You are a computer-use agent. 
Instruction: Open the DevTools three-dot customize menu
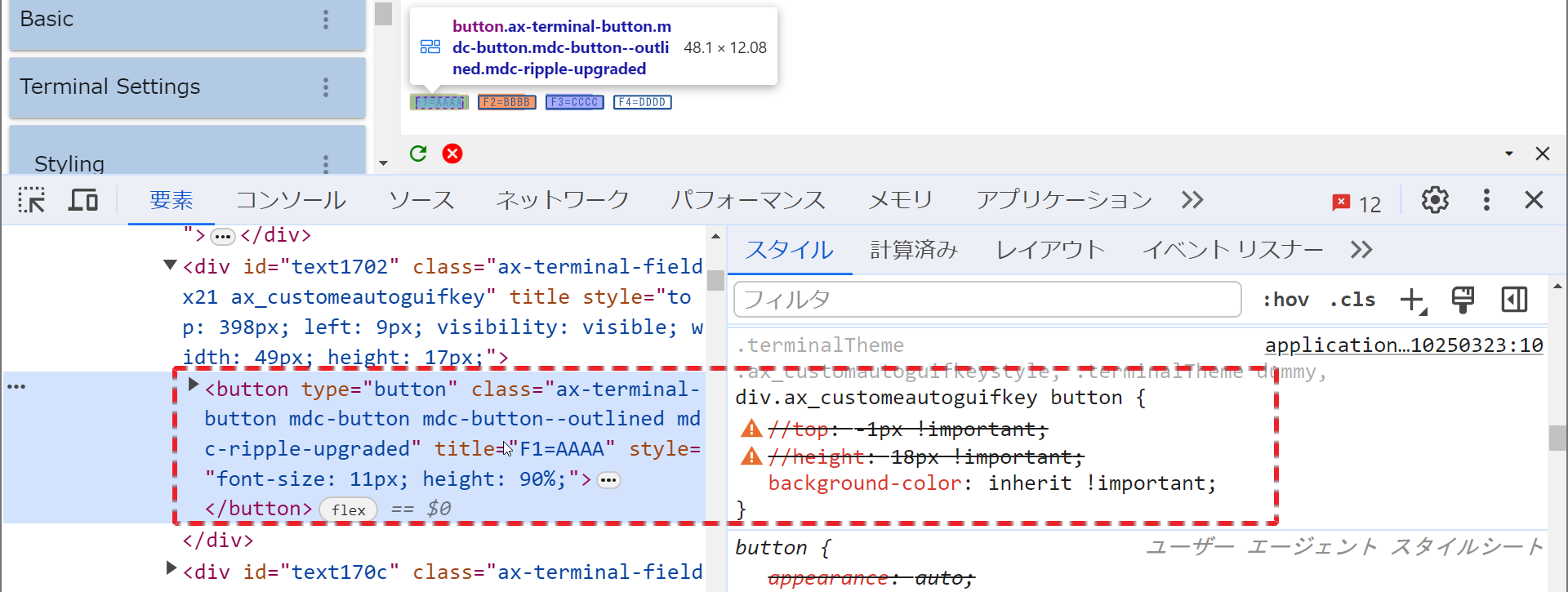(1486, 200)
